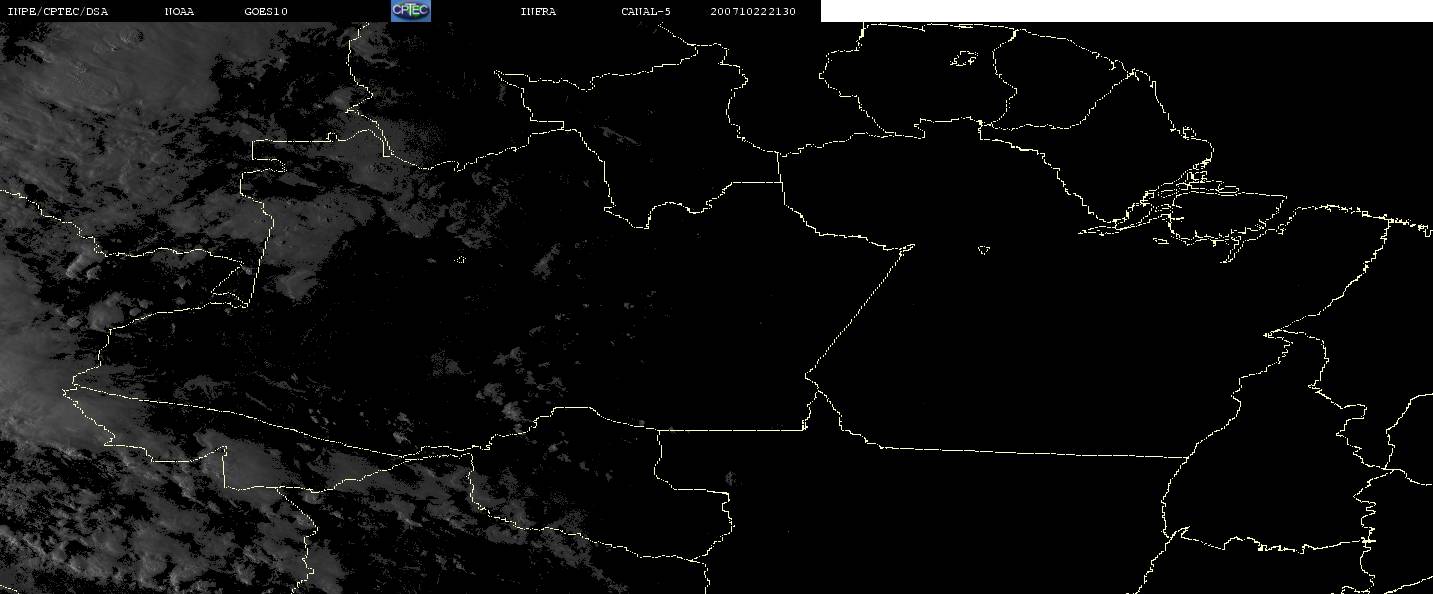Select the GOES10 satellite label

click(266, 11)
